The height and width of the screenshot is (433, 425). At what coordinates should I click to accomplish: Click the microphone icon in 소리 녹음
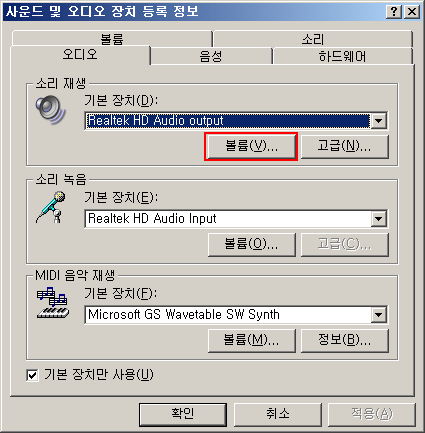[x=51, y=207]
